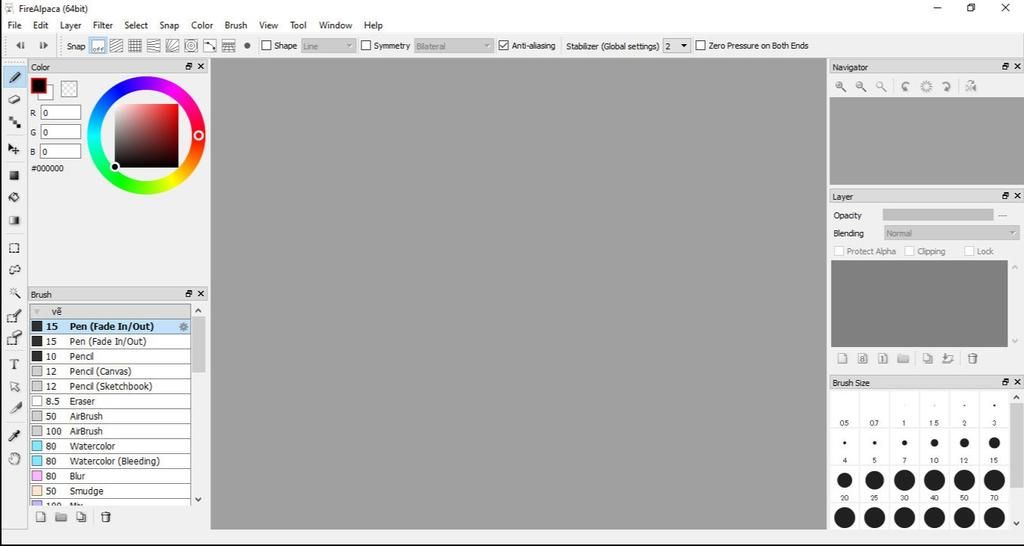Open the Select menu
The width and height of the screenshot is (1024, 546).
(136, 25)
